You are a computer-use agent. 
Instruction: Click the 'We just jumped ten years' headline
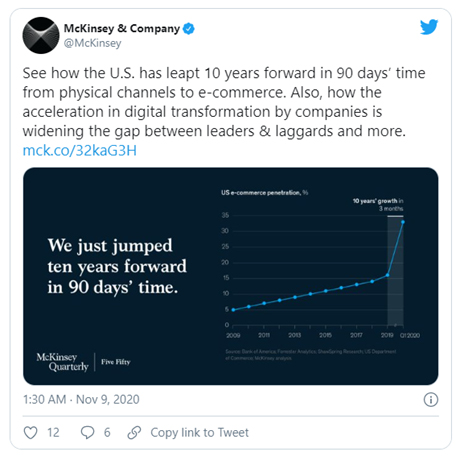pos(117,266)
